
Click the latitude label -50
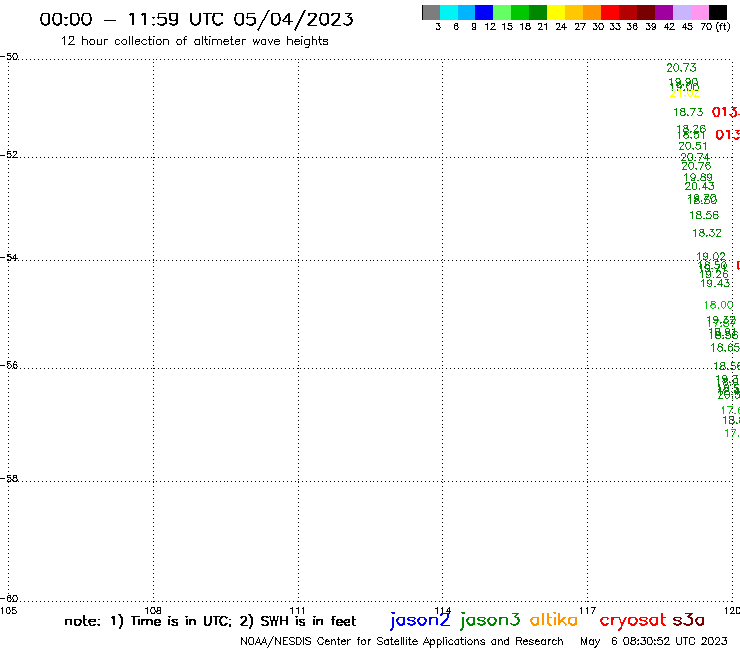(x=9, y=57)
